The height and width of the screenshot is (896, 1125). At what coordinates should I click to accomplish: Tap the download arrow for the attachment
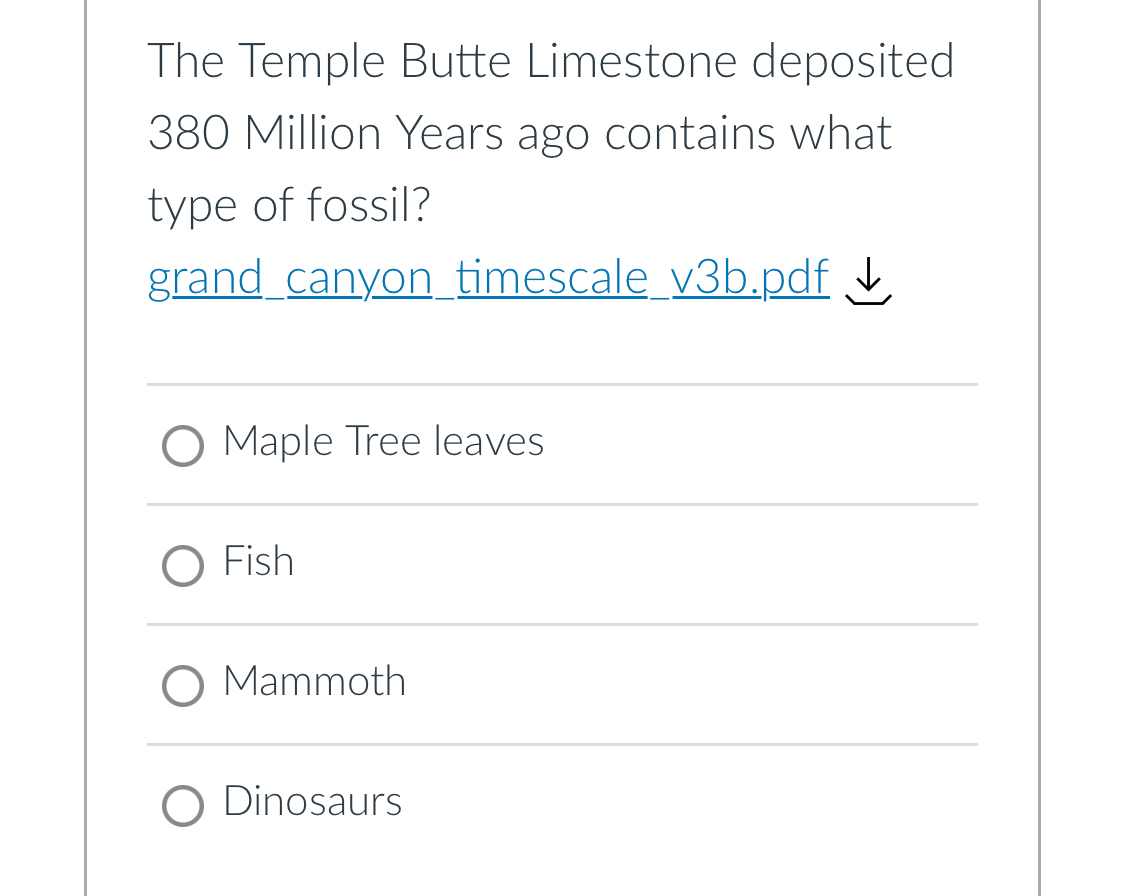[868, 282]
